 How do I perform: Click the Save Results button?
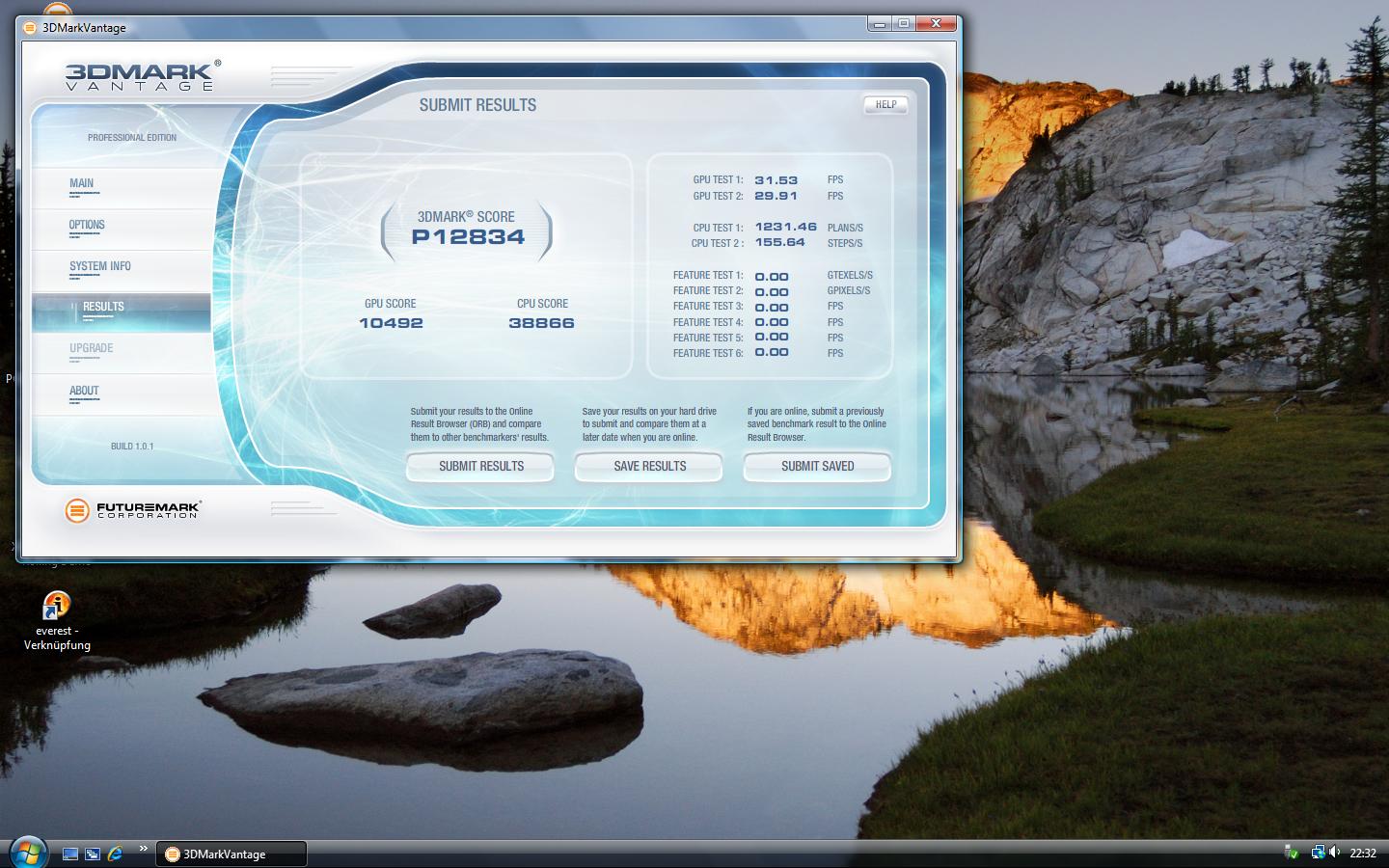[649, 466]
